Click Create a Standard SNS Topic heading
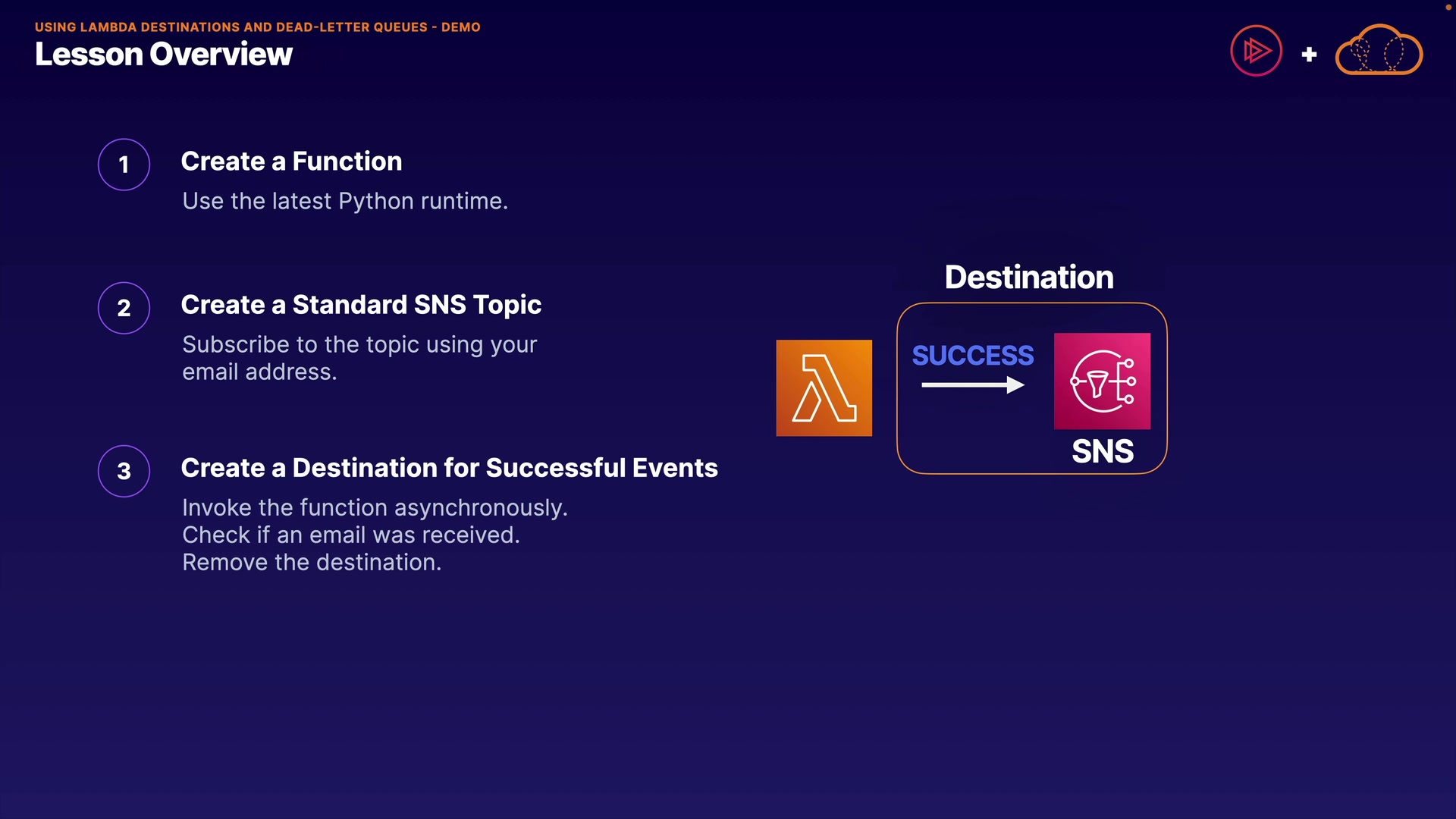This screenshot has height=819, width=1456. 361,305
